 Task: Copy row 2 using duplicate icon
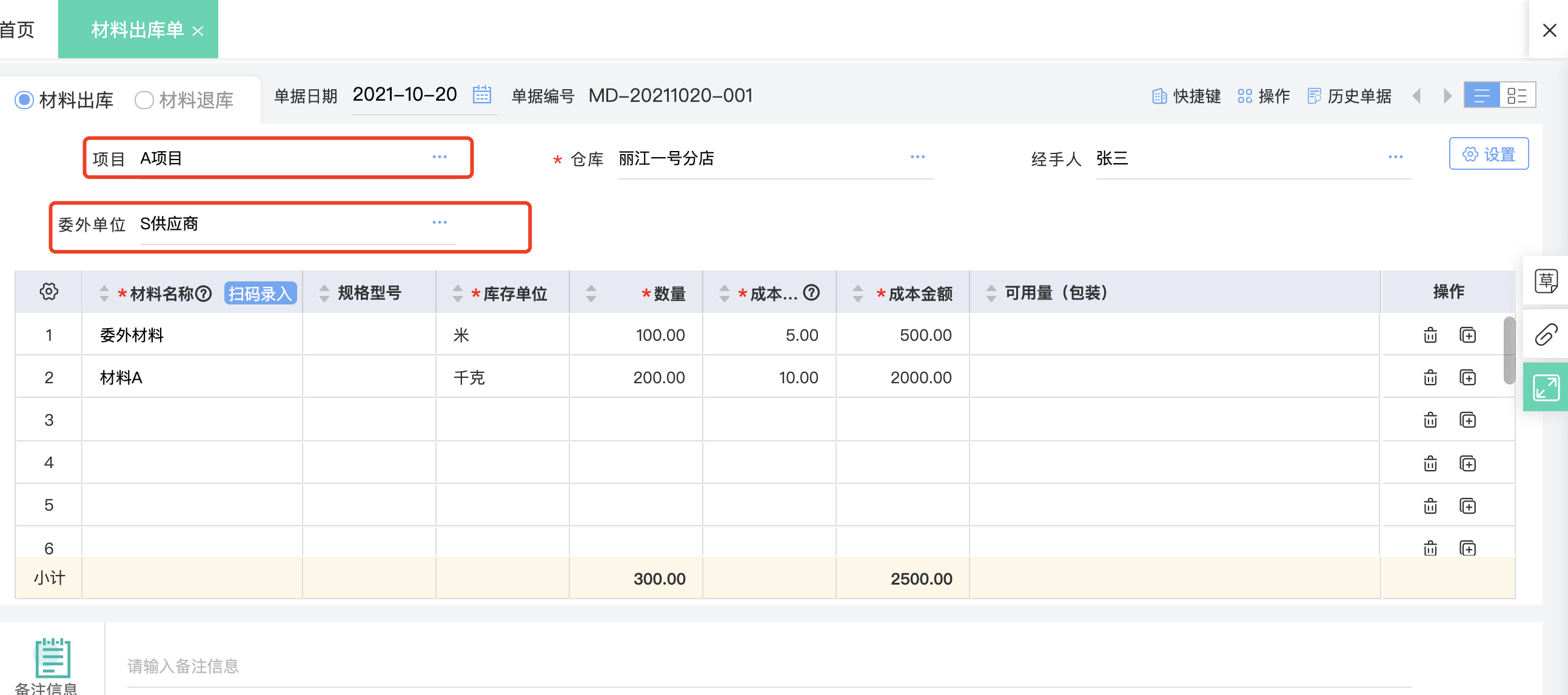point(1467,377)
